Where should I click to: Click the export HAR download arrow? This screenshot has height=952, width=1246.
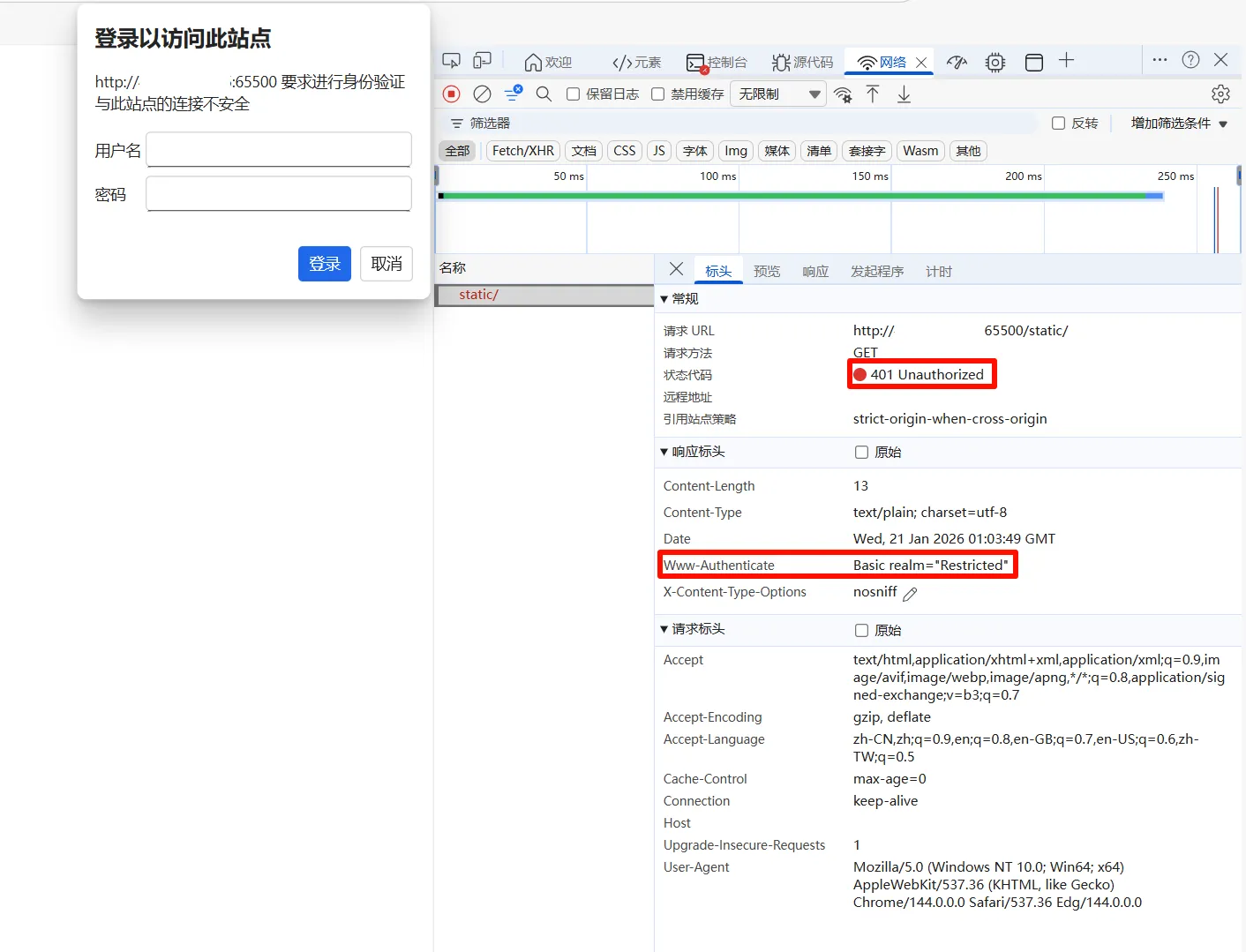click(x=904, y=94)
